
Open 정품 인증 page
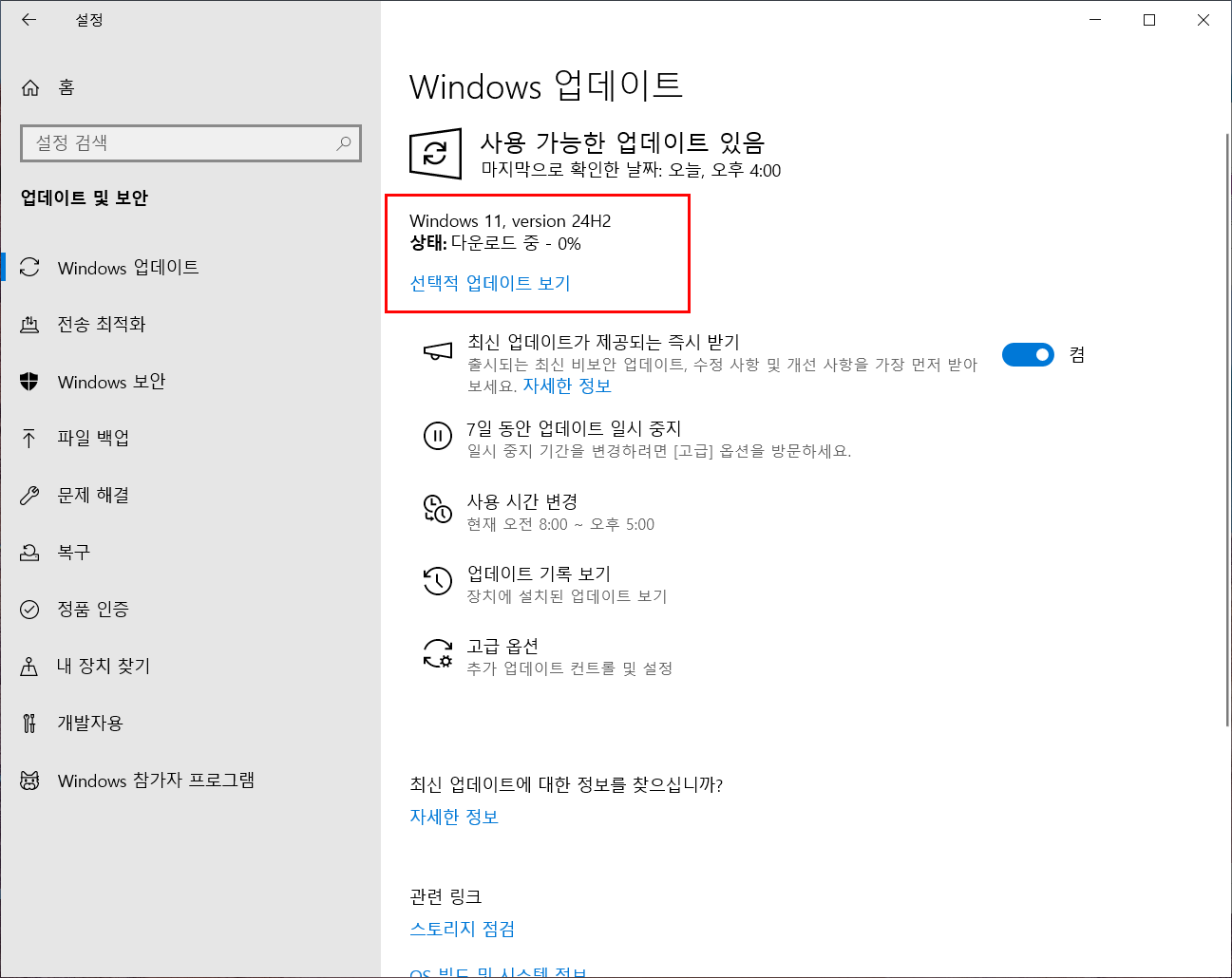pos(190,609)
